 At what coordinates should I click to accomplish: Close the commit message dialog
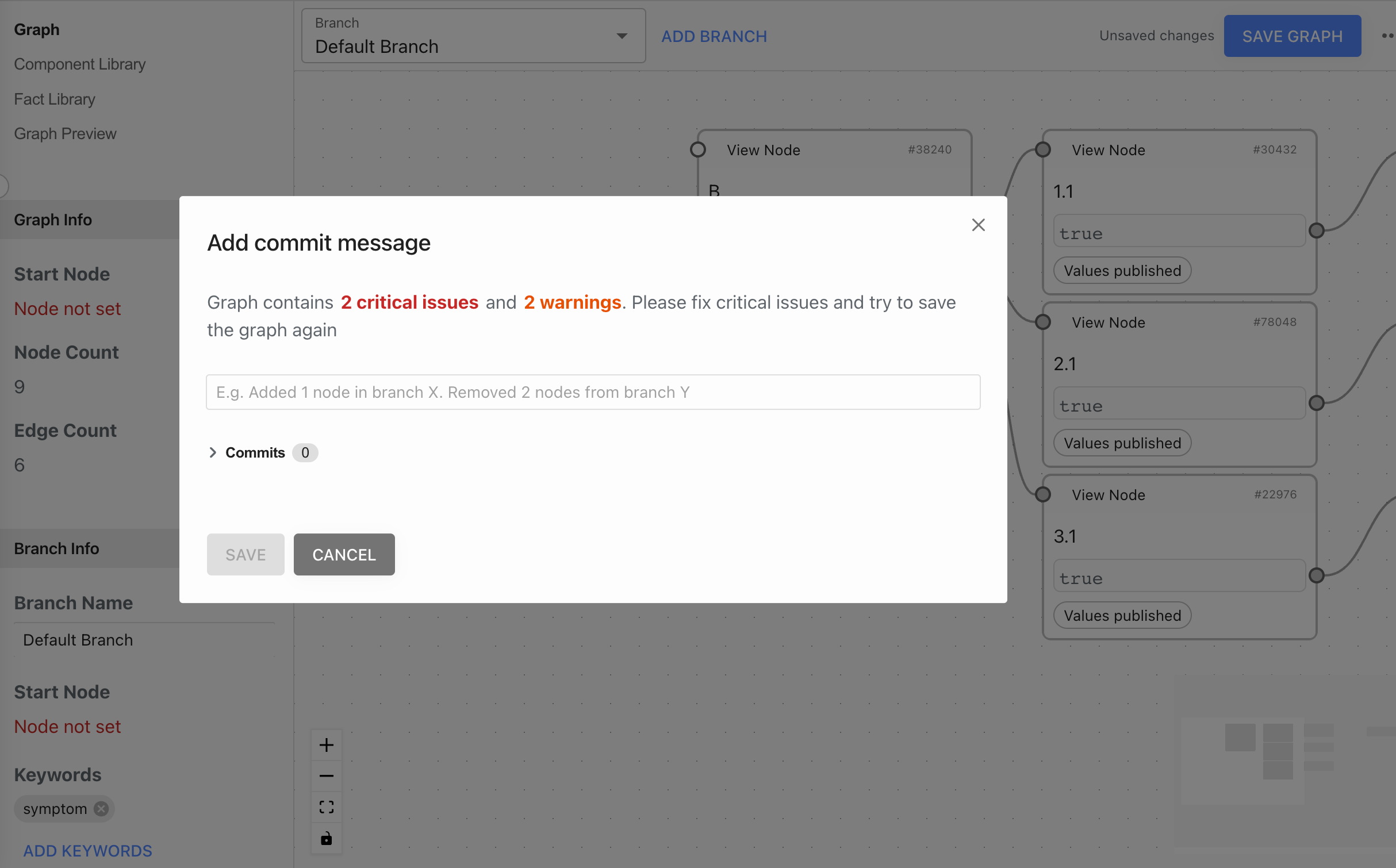978,225
